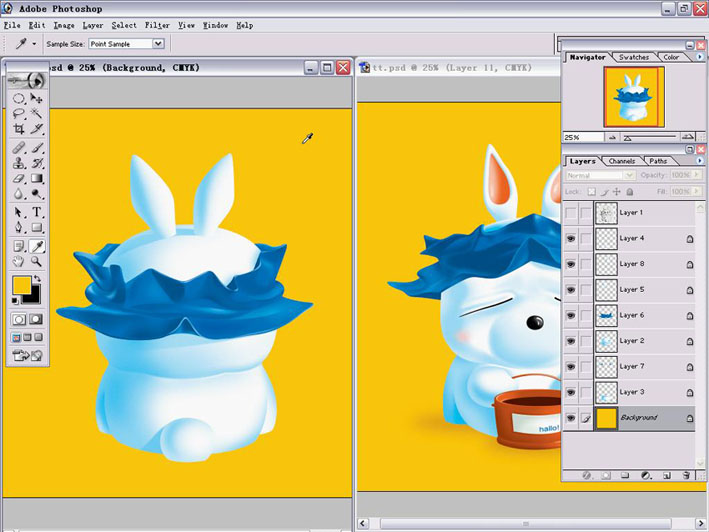Click Jump to ImageReady button

[x=27, y=356]
